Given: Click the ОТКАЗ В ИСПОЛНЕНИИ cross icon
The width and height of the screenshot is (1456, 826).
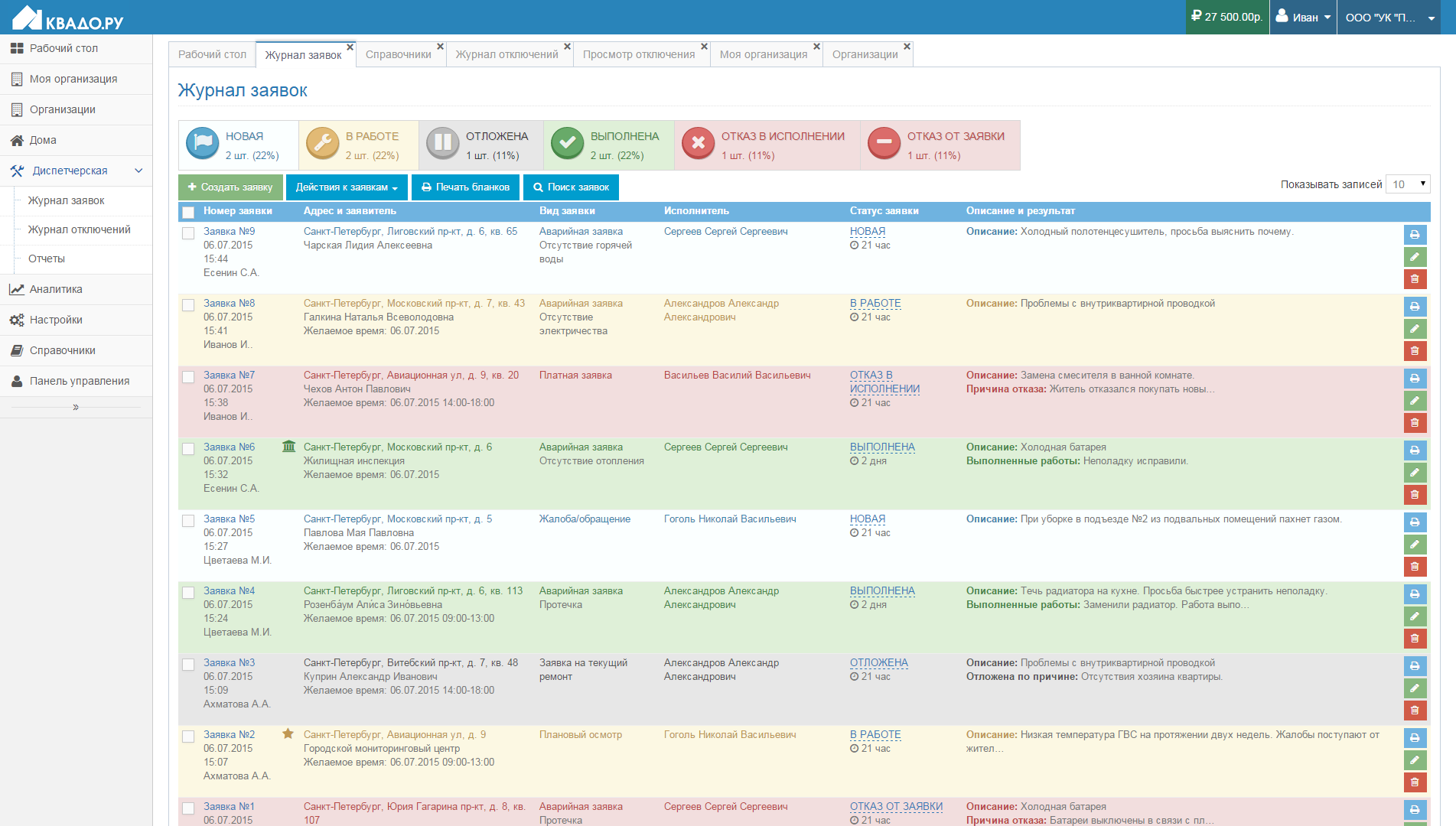Looking at the screenshot, I should tap(699, 144).
